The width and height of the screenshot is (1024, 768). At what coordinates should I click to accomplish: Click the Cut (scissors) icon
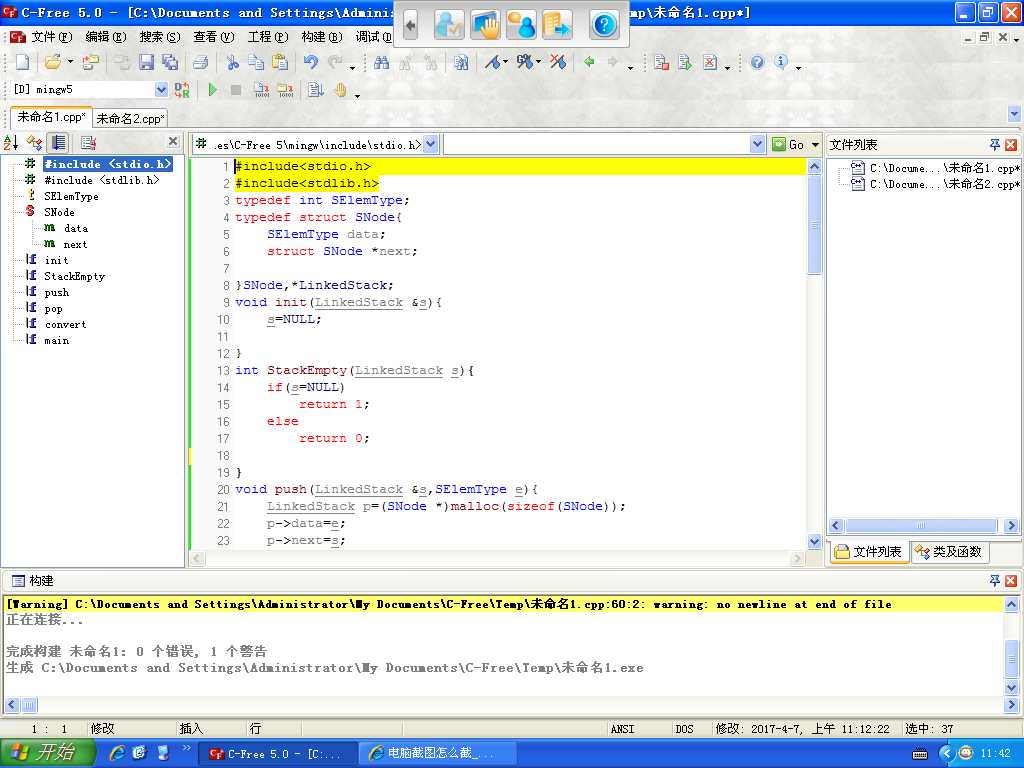pos(232,62)
